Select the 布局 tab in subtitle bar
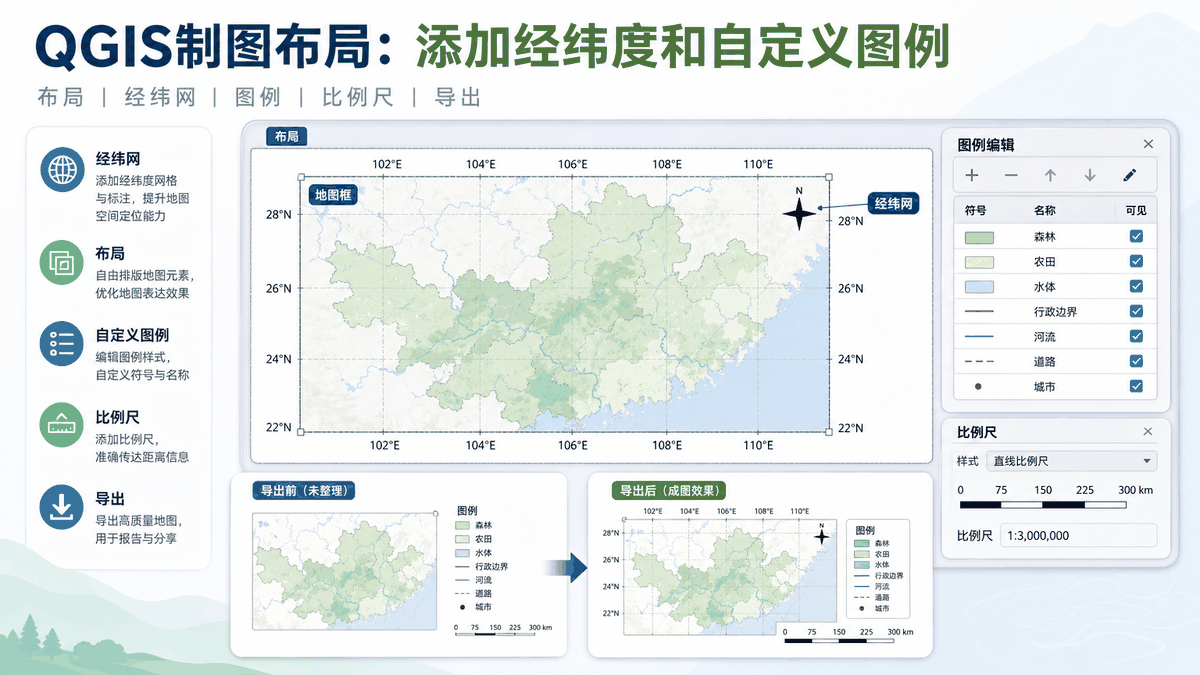The width and height of the screenshot is (1200, 675). coord(60,97)
